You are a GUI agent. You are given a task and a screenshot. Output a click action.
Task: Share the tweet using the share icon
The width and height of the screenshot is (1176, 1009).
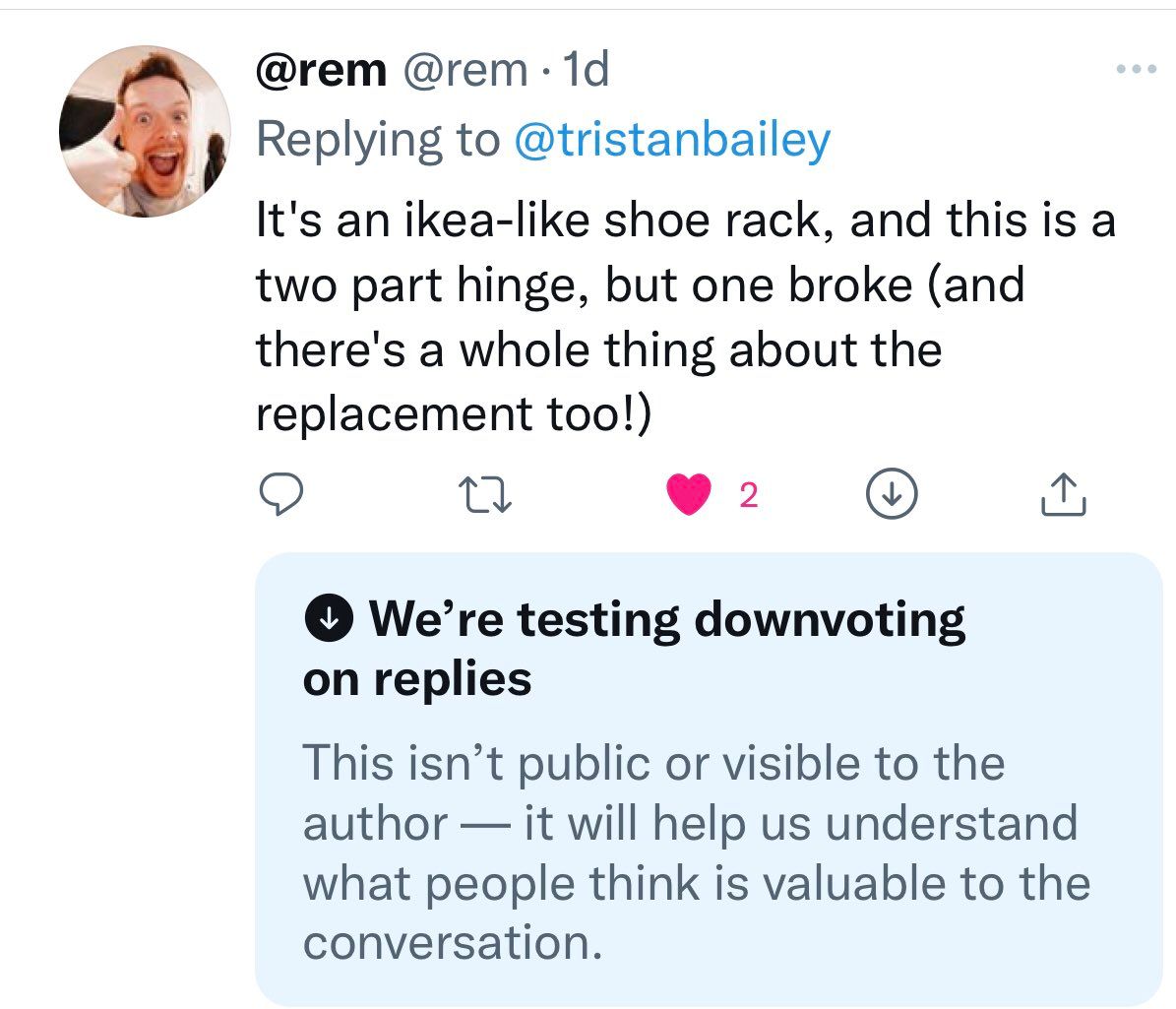point(1063,495)
